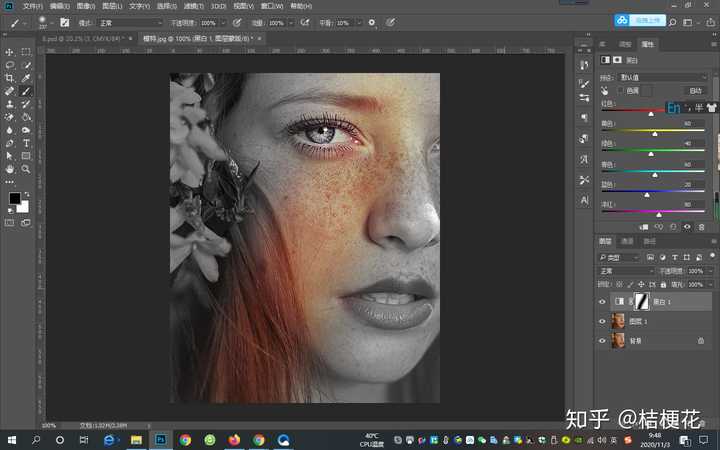720x450 pixels.
Task: Click the 自动 auto button
Action: 696,90
